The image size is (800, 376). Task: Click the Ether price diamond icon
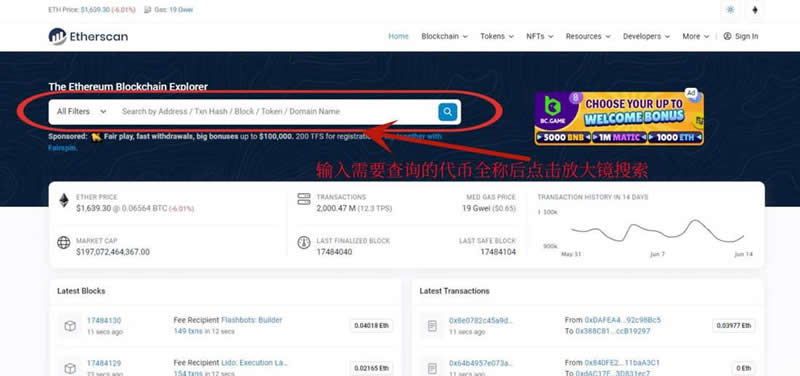pyautogui.click(x=64, y=200)
